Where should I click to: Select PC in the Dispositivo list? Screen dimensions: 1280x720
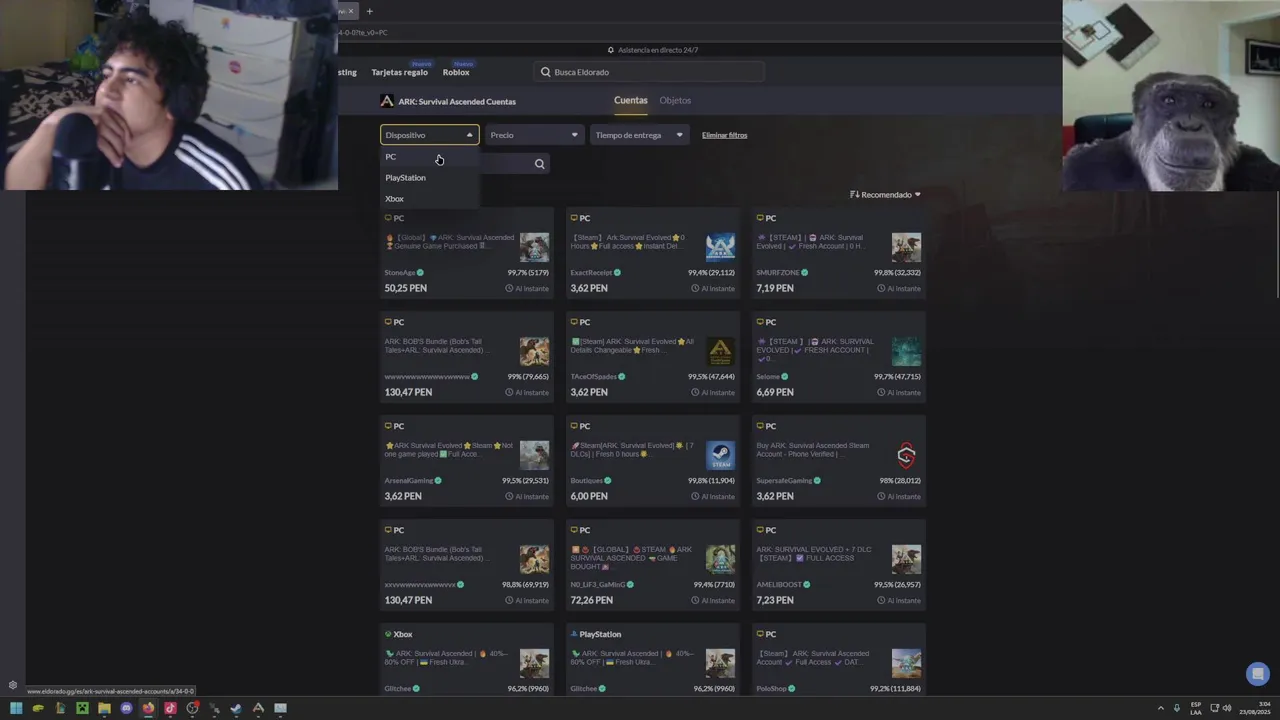pos(430,157)
